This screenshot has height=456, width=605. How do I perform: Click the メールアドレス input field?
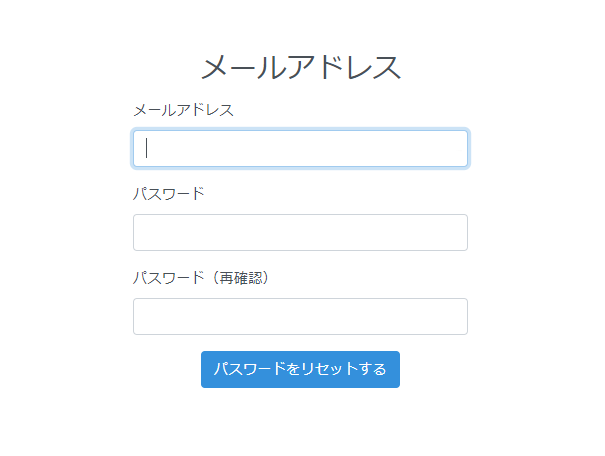pyautogui.click(x=300, y=149)
